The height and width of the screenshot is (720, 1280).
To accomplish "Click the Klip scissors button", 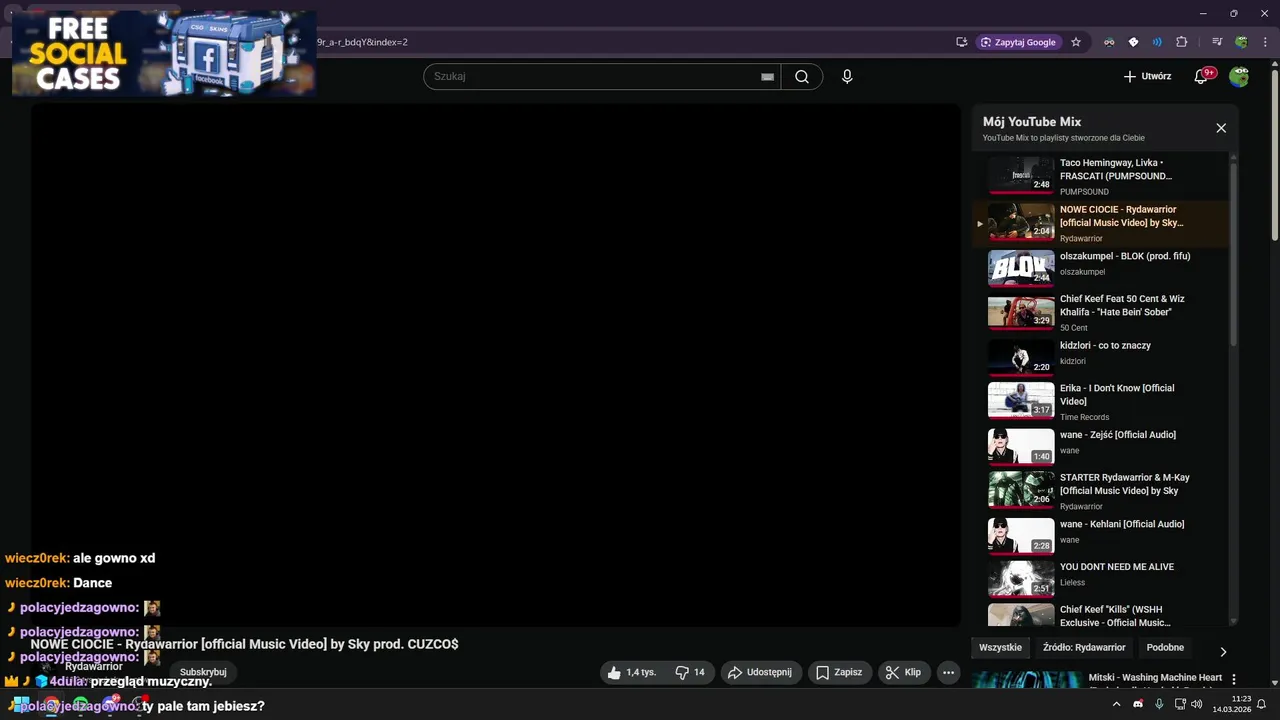I will pos(904,673).
